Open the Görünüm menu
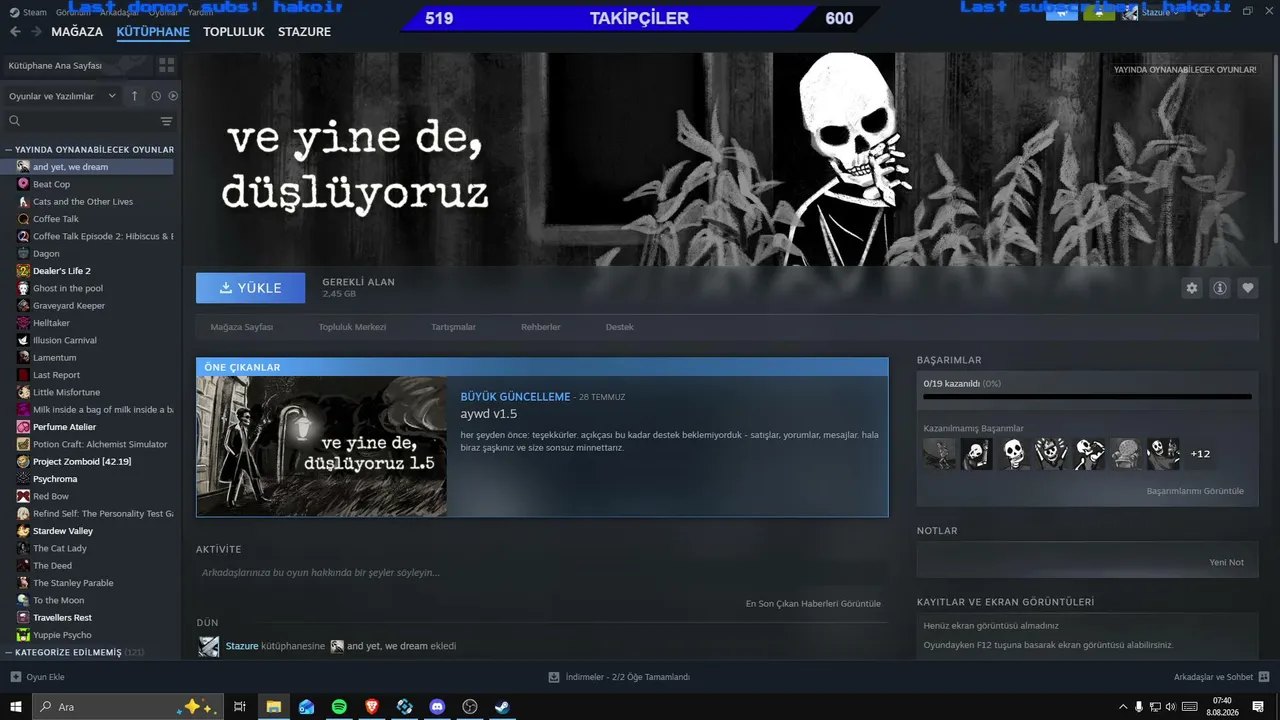1280x720 pixels. coord(73,13)
